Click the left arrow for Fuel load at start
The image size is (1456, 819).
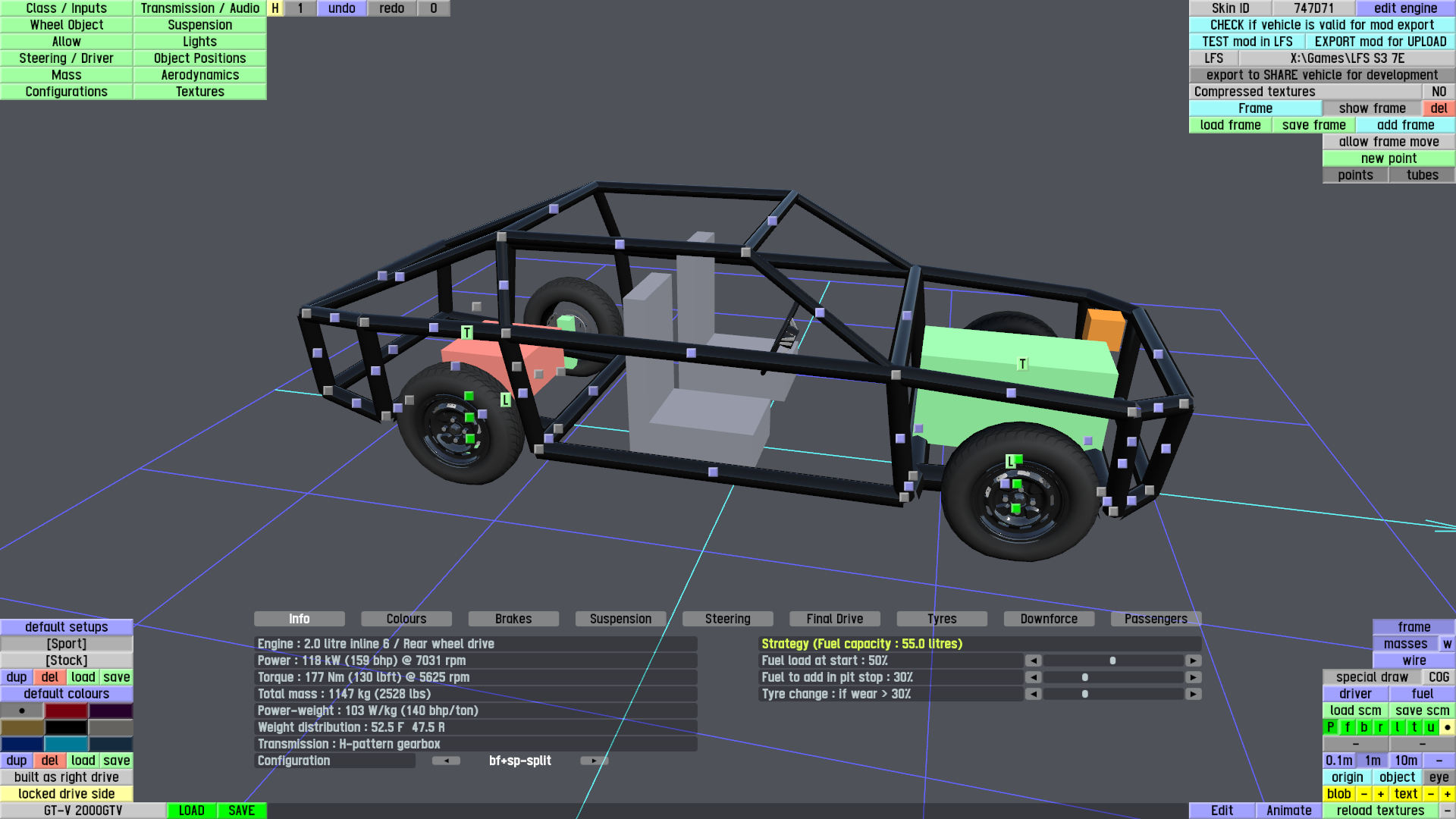tap(1033, 661)
